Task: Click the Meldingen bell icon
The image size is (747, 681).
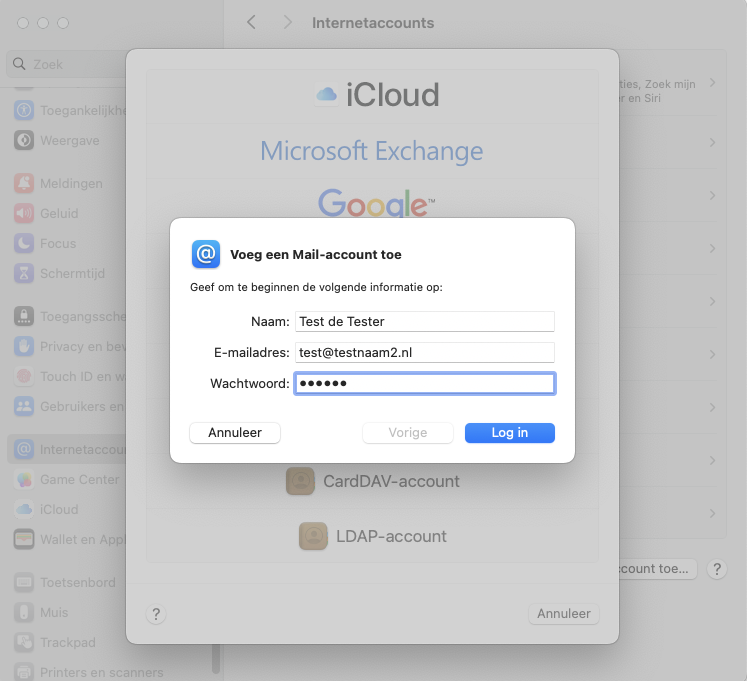Action: pyautogui.click(x=24, y=184)
